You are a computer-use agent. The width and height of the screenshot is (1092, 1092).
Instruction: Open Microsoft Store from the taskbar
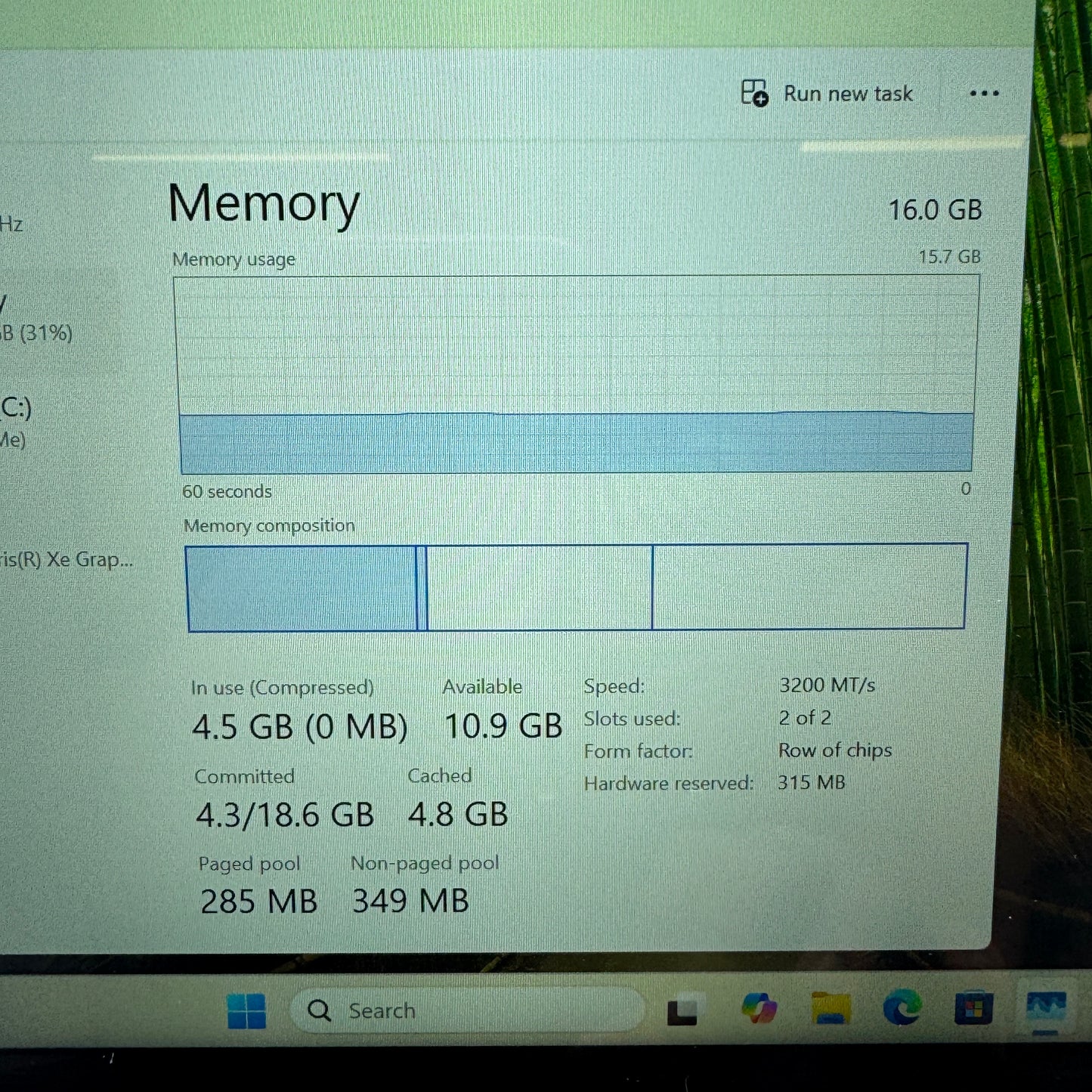pos(973,1007)
